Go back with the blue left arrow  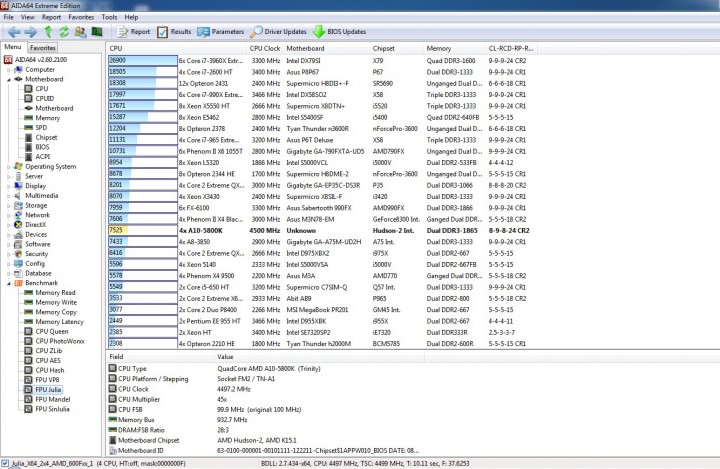14,32
